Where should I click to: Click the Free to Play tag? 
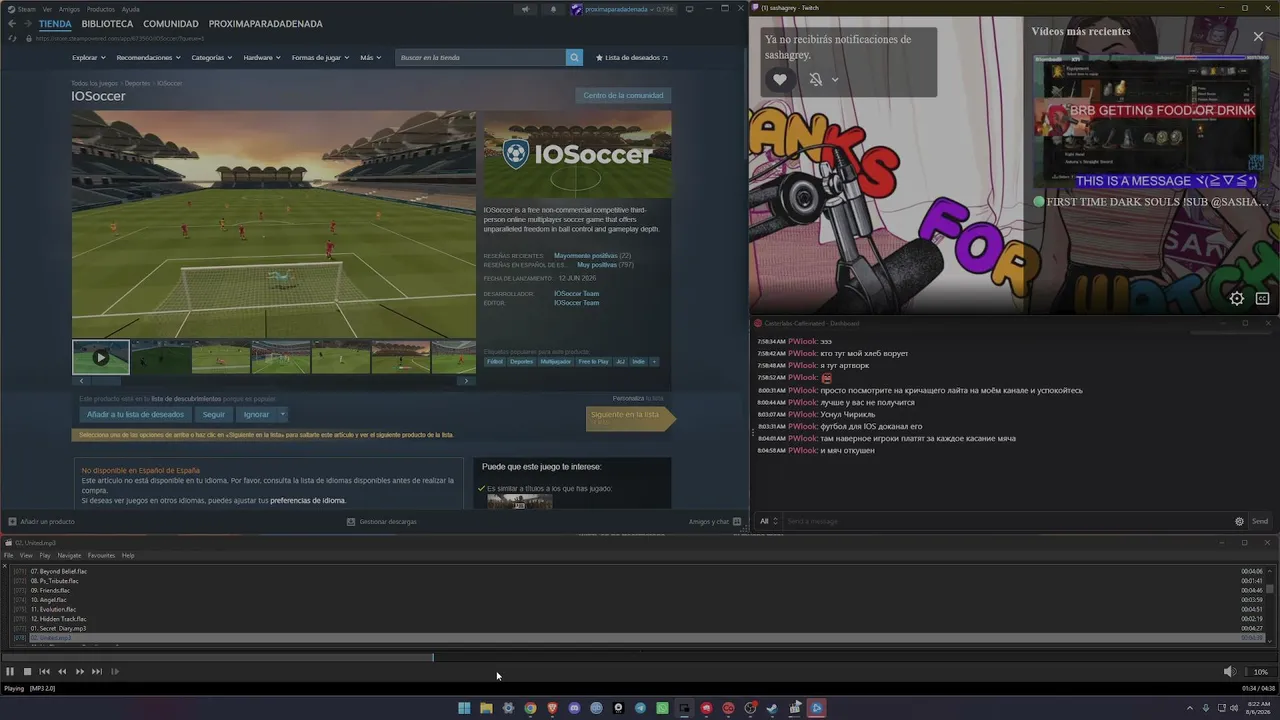(593, 361)
